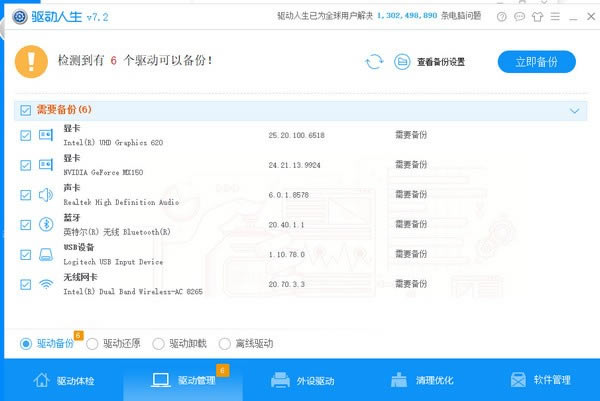Click the refresh icon beside backup settings

pos(374,62)
